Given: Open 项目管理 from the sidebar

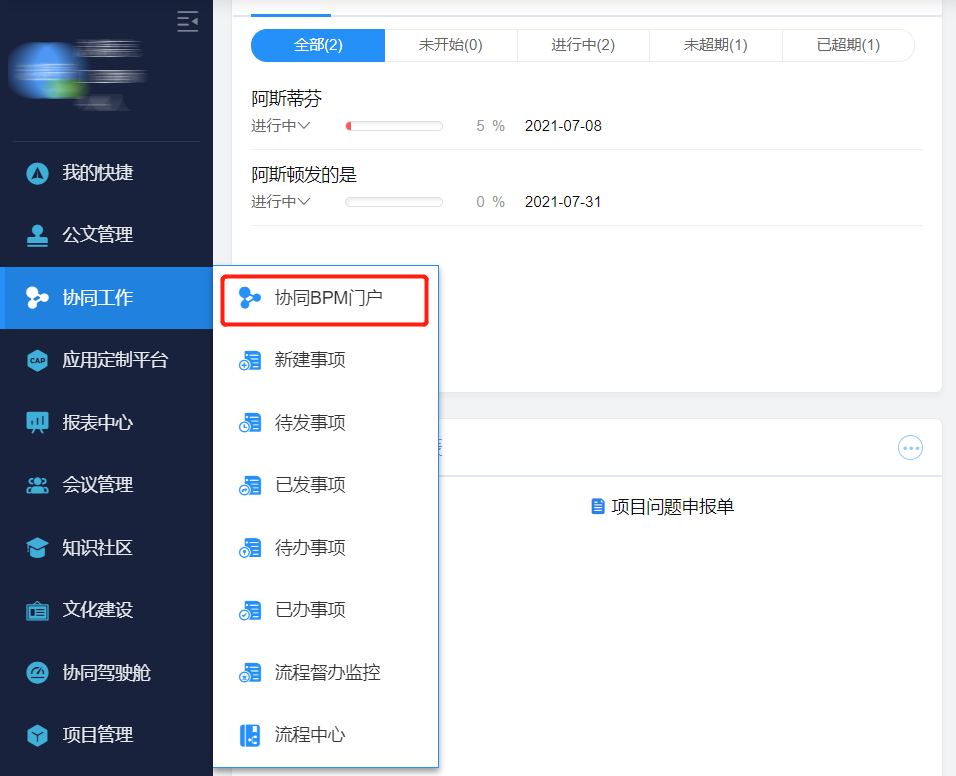Looking at the screenshot, I should 38,735.
